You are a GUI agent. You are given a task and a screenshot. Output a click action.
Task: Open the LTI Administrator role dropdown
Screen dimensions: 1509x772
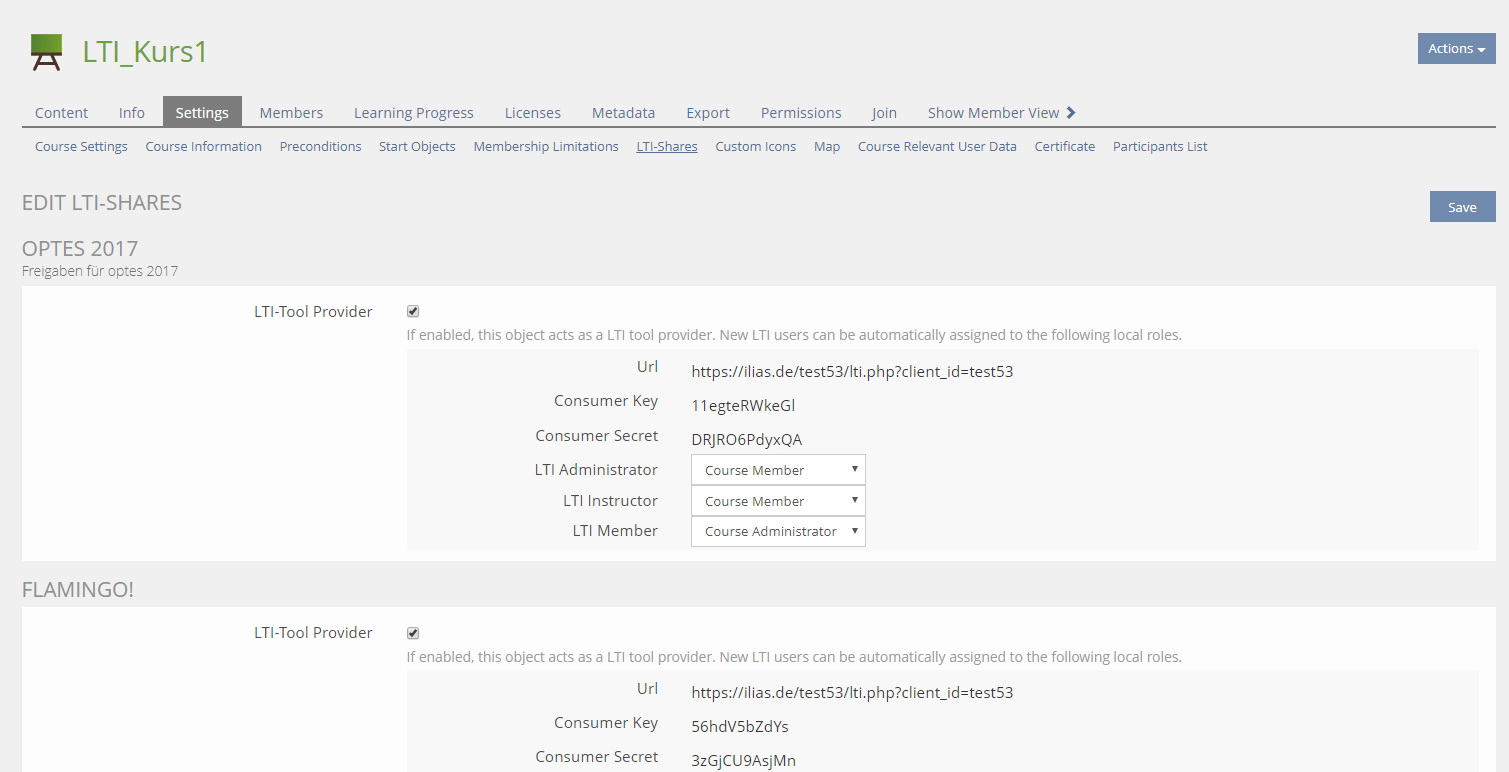click(778, 470)
